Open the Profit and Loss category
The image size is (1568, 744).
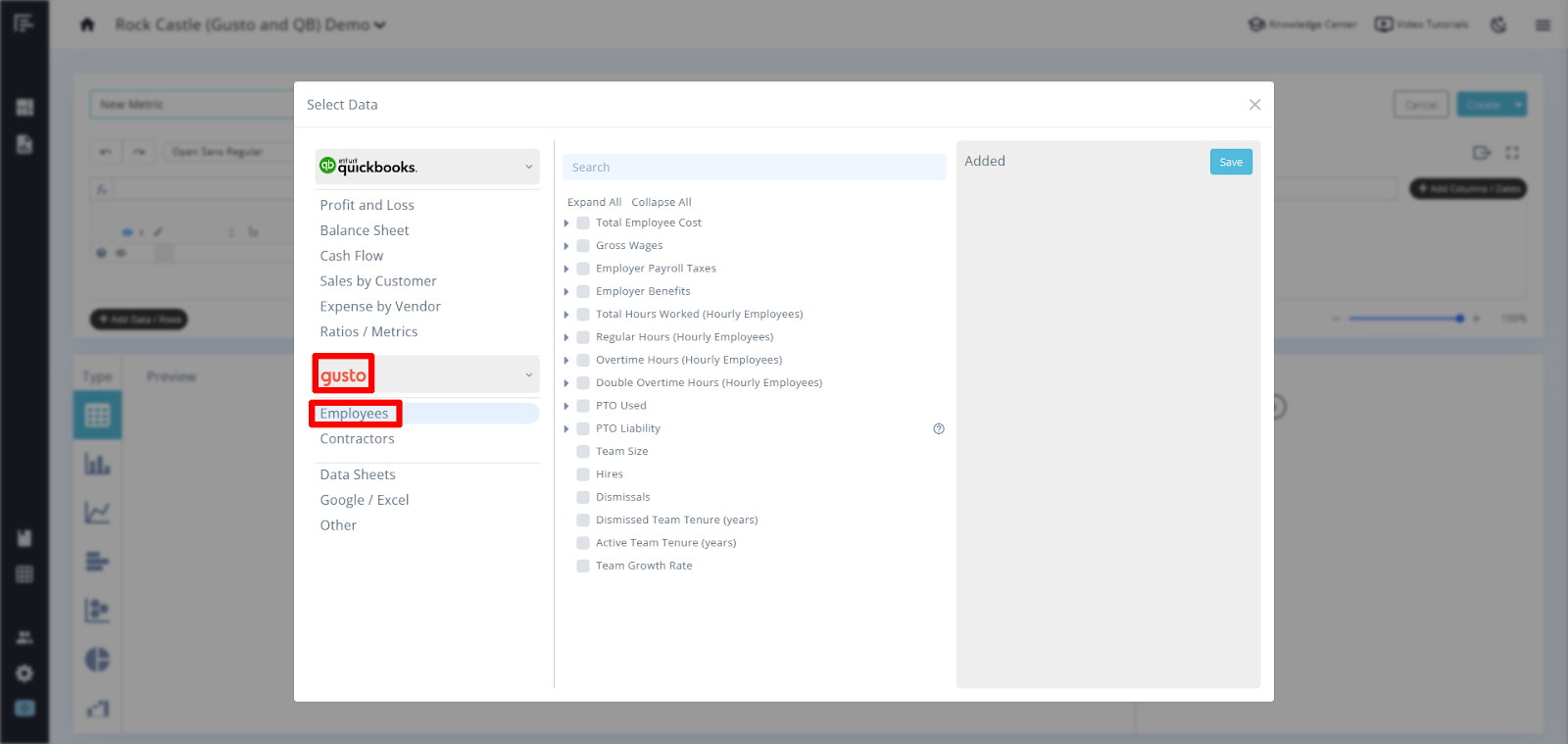click(367, 205)
